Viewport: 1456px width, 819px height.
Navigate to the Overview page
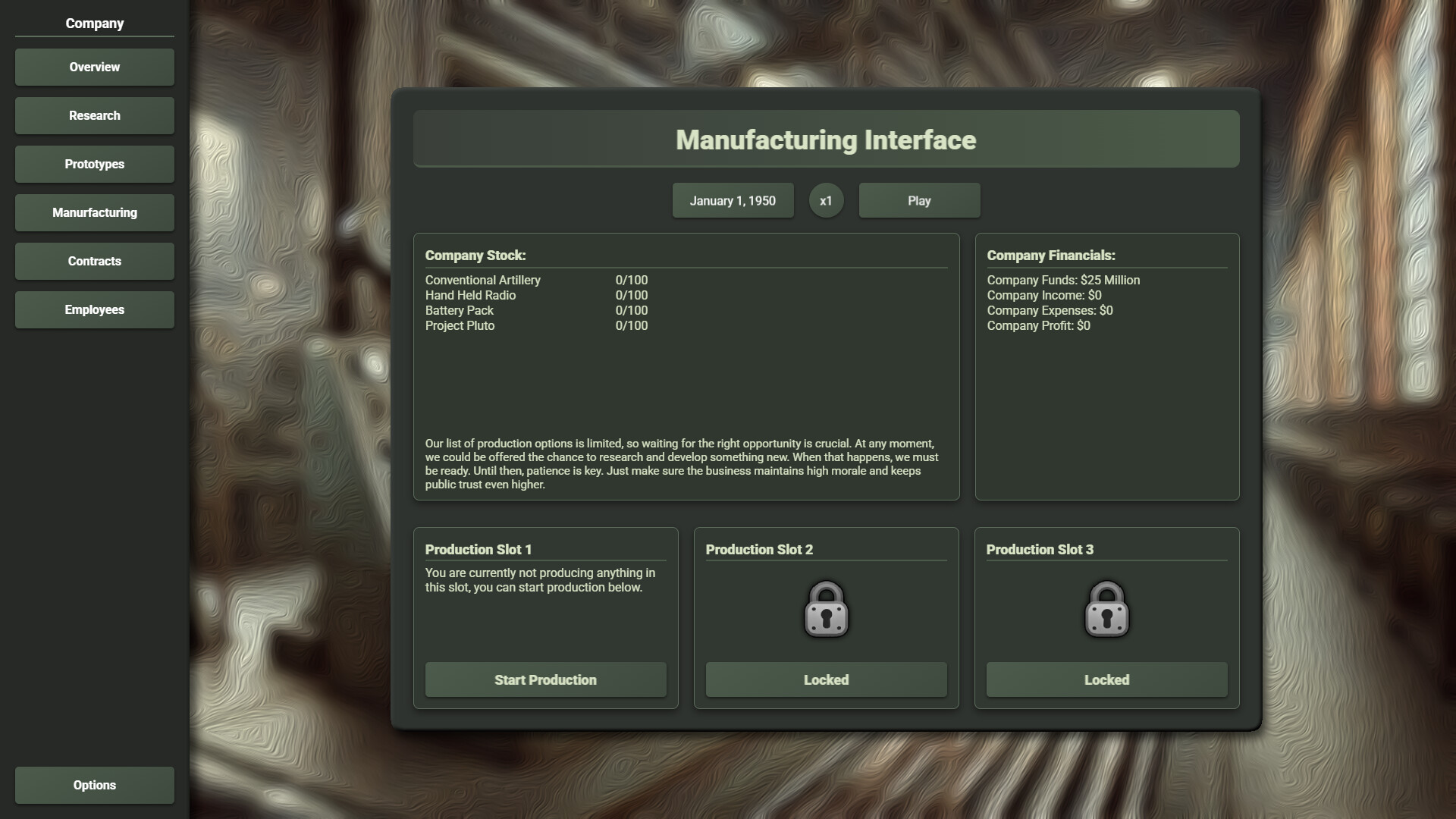(x=94, y=67)
